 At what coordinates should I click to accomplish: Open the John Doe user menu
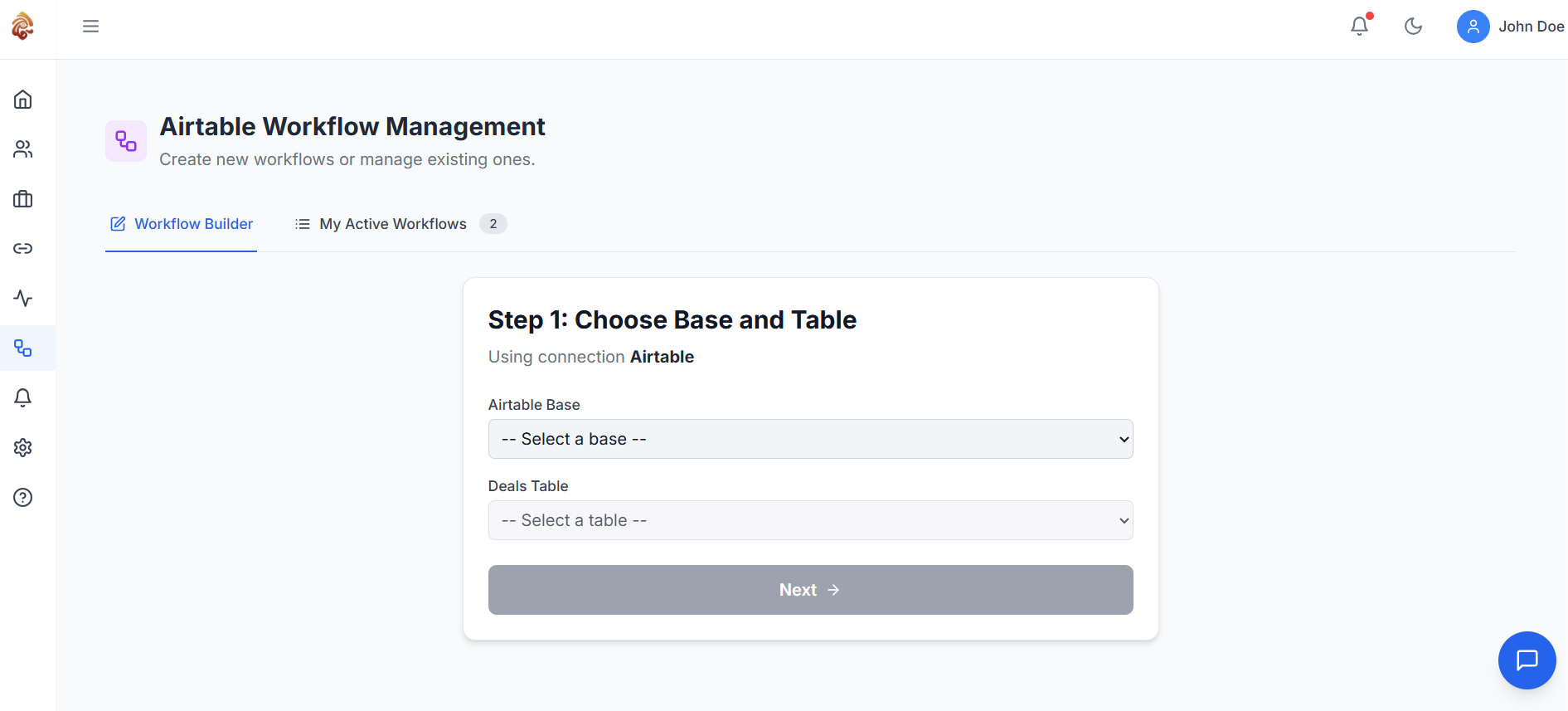[1510, 27]
